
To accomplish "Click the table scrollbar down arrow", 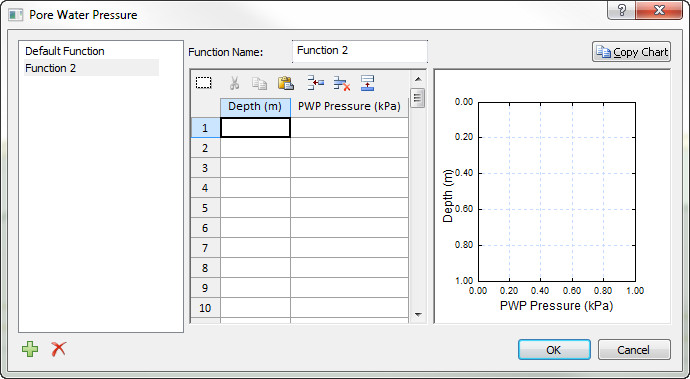I will point(418,315).
